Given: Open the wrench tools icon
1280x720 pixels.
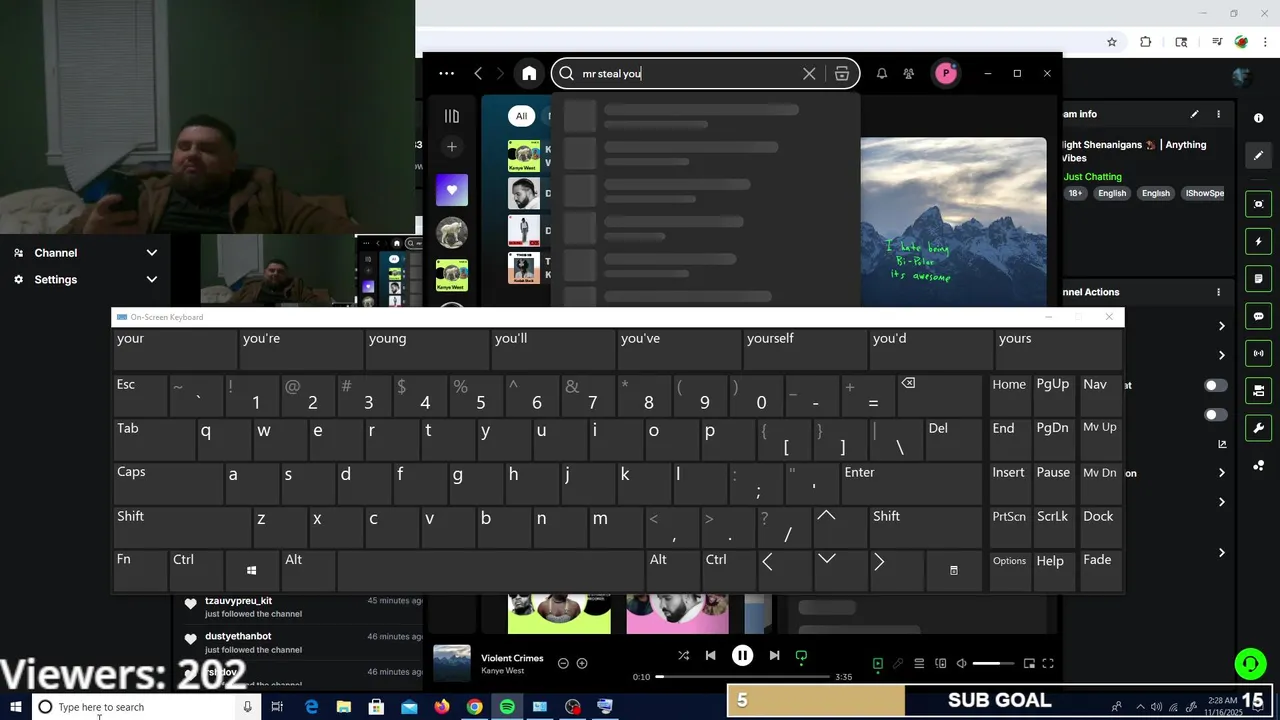Looking at the screenshot, I should coord(1258,428).
